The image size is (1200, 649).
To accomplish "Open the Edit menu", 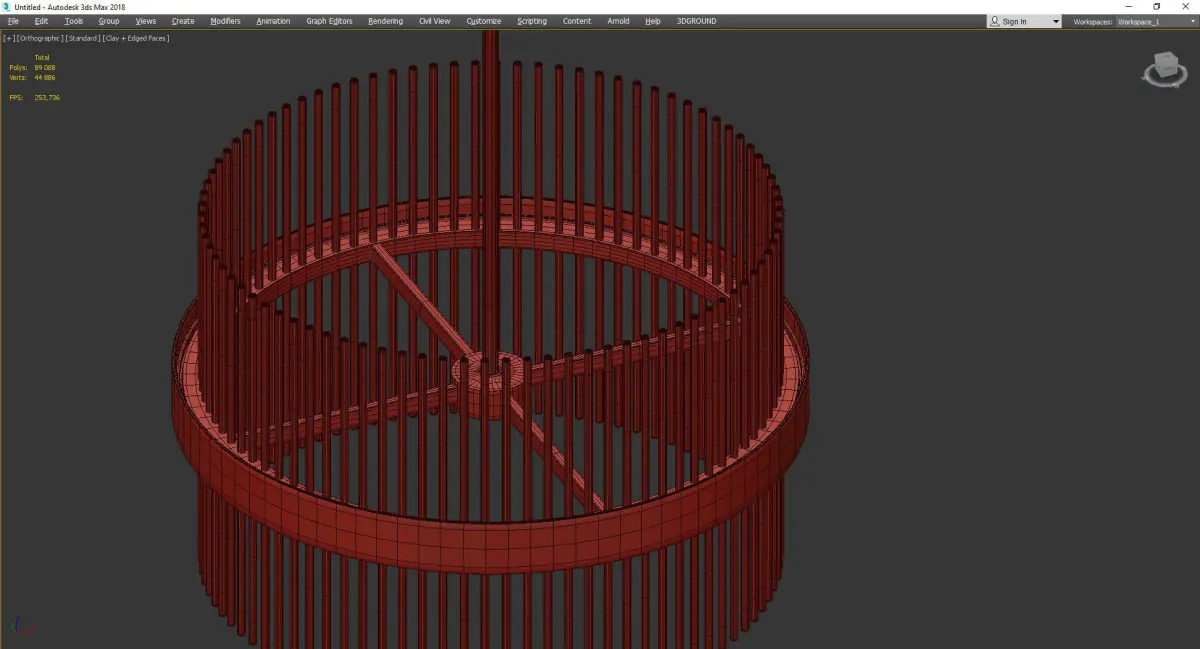I will [x=41, y=21].
